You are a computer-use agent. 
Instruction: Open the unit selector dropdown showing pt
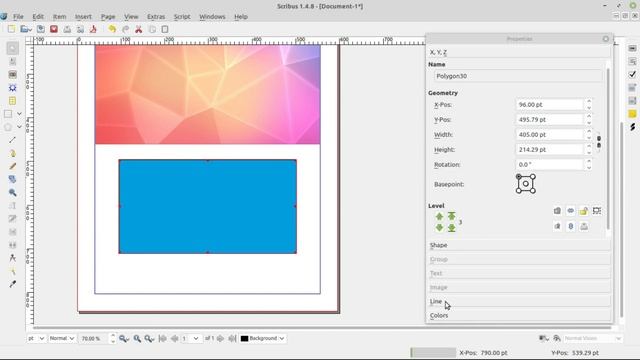tap(36, 338)
